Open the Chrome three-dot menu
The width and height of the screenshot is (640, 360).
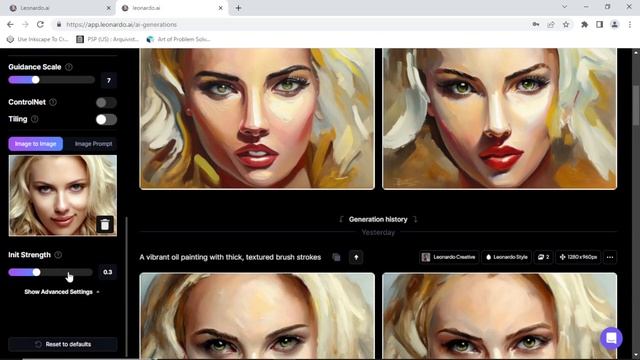click(x=630, y=24)
